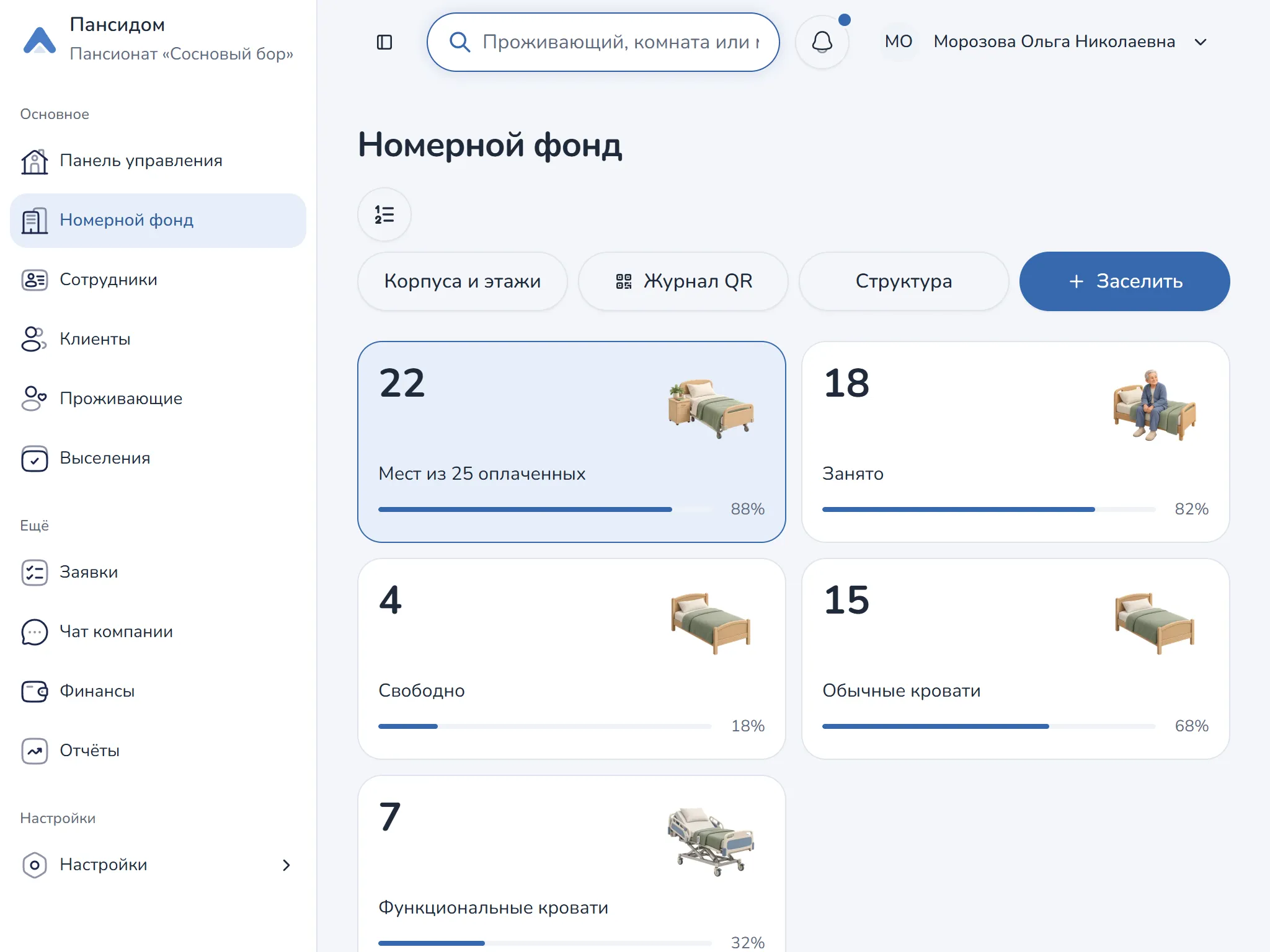Screen dimensions: 1270x952
Task: Open Панель управления menu item
Action: click(x=158, y=161)
